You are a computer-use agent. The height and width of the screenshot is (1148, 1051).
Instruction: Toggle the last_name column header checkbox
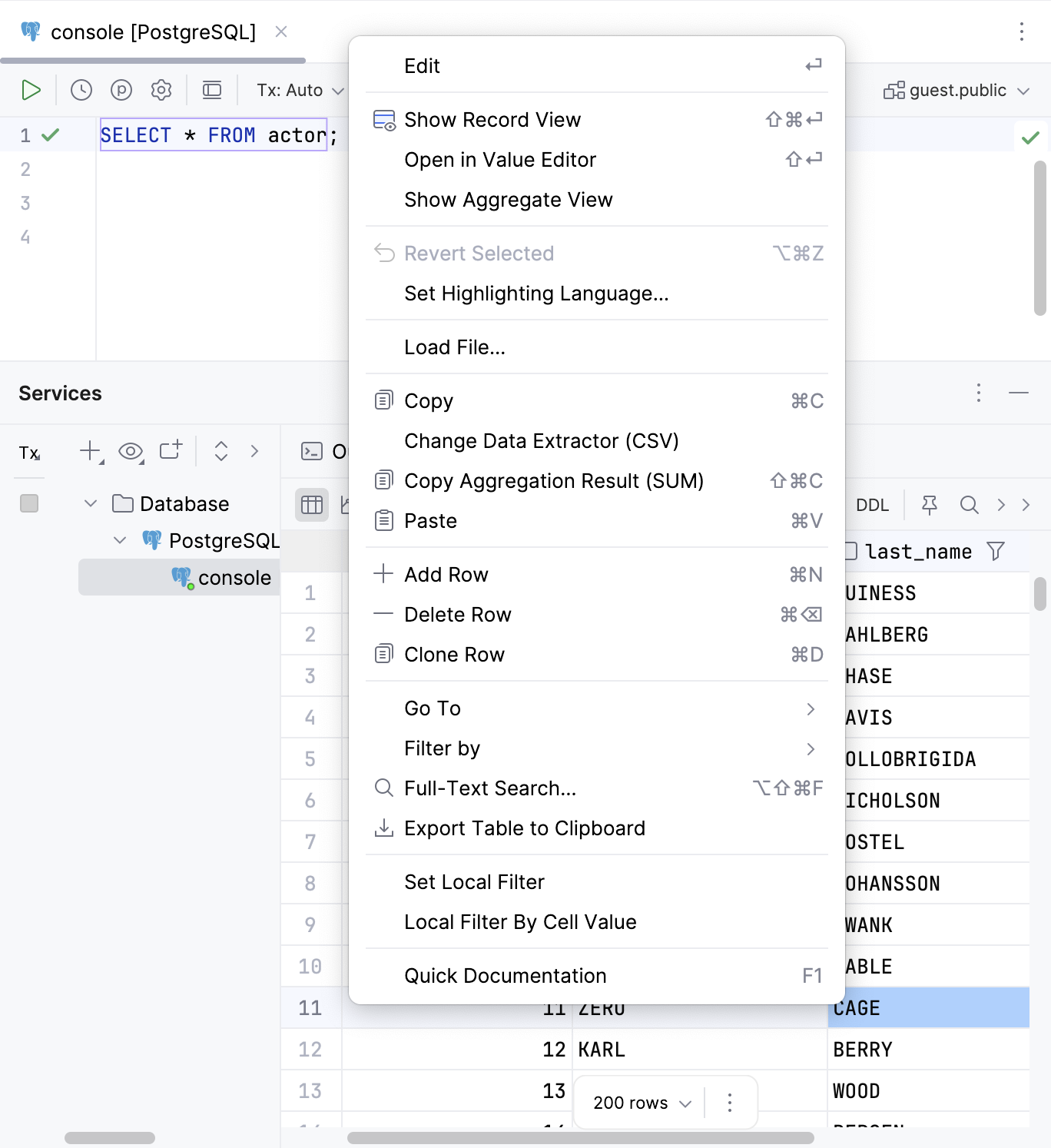tap(851, 551)
